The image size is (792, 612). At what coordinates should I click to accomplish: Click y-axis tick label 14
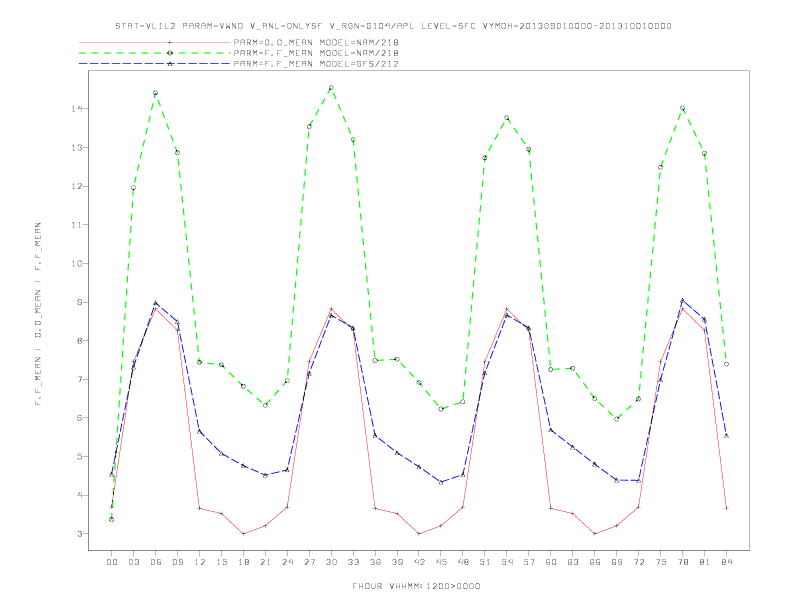[x=77, y=109]
